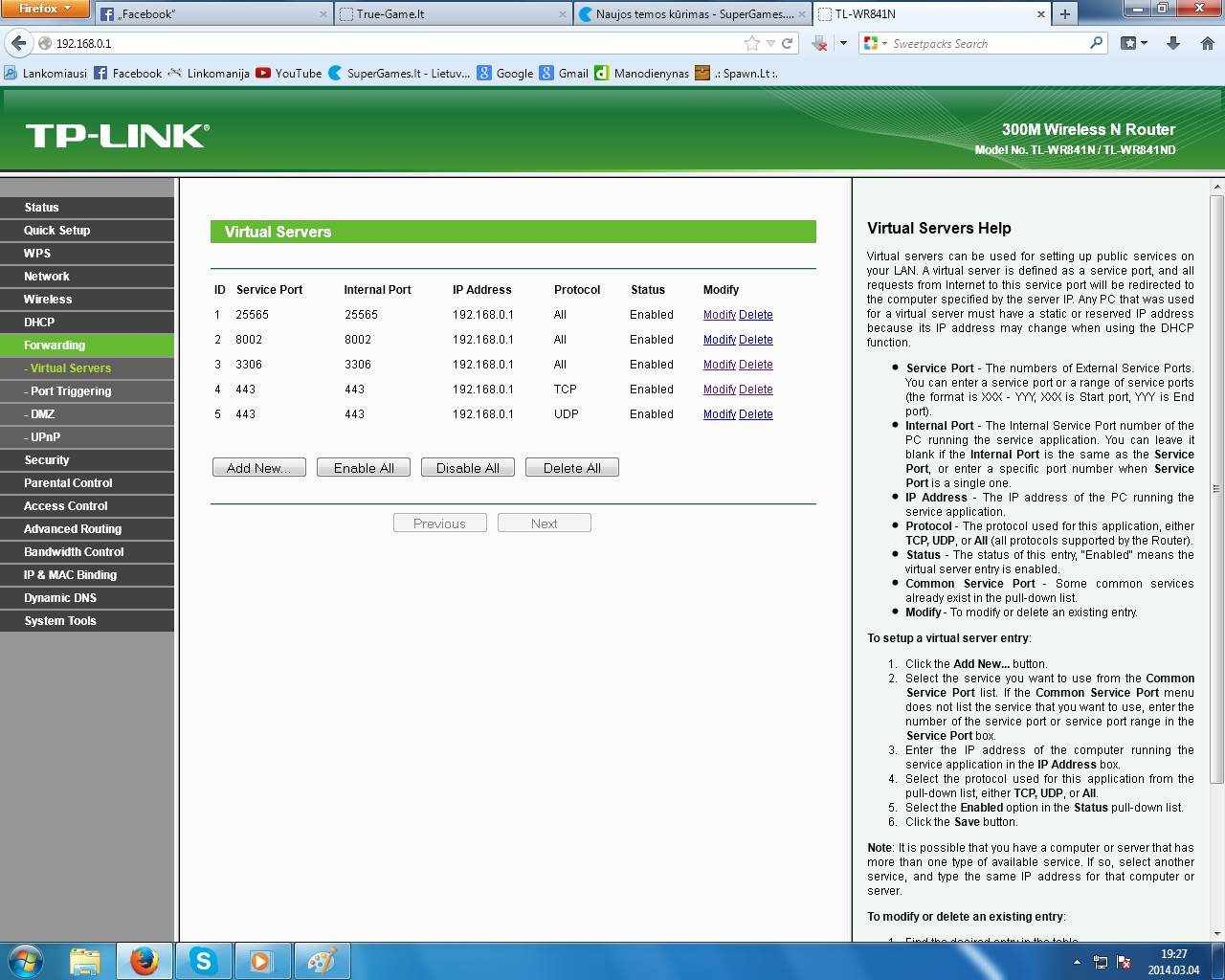Screen dimensions: 1225x980
Task: Click the search magnifier icon in search box
Action: coord(1097,43)
